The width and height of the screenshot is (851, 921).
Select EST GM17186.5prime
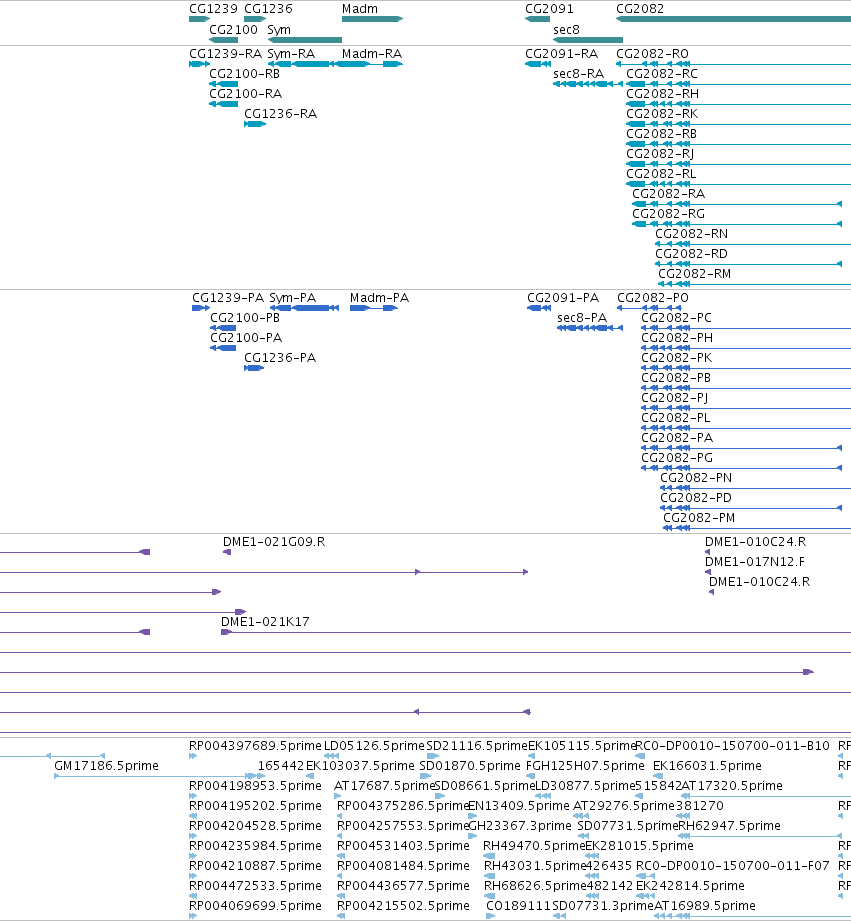(x=106, y=766)
